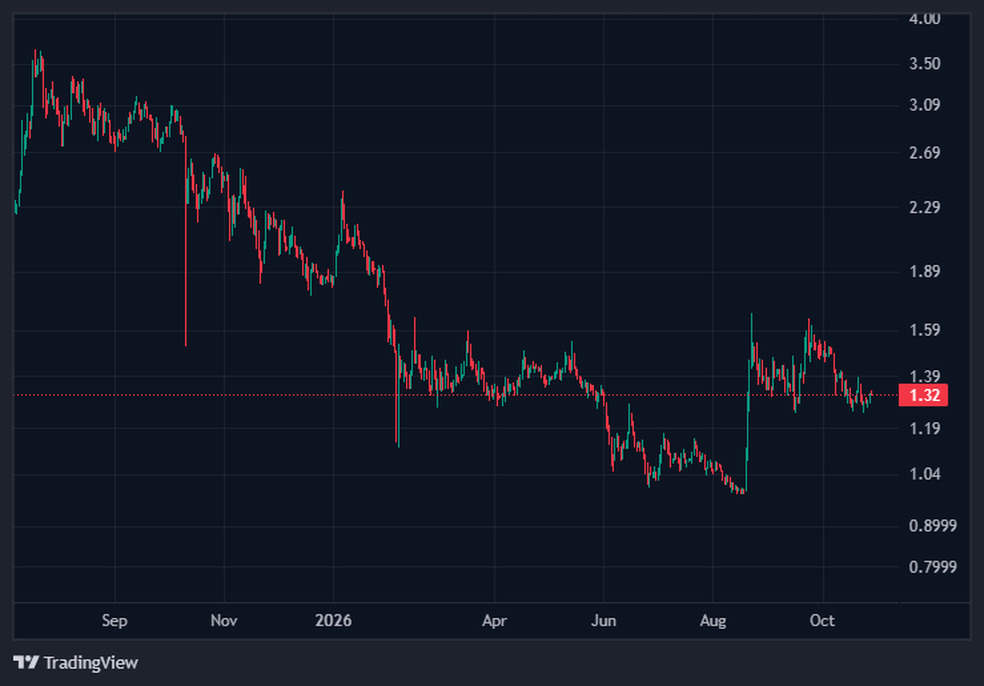Select the current price label 1.32
984x686 pixels.
point(923,395)
